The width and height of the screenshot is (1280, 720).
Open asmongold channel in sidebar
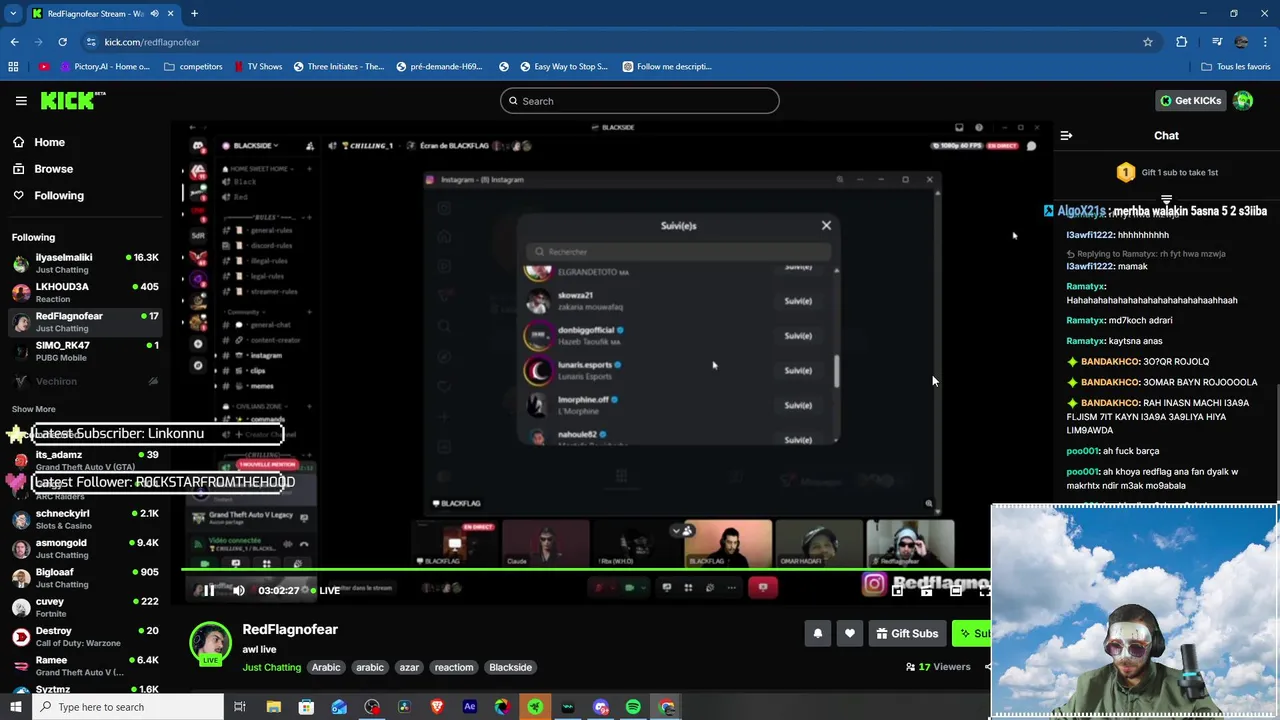point(85,549)
